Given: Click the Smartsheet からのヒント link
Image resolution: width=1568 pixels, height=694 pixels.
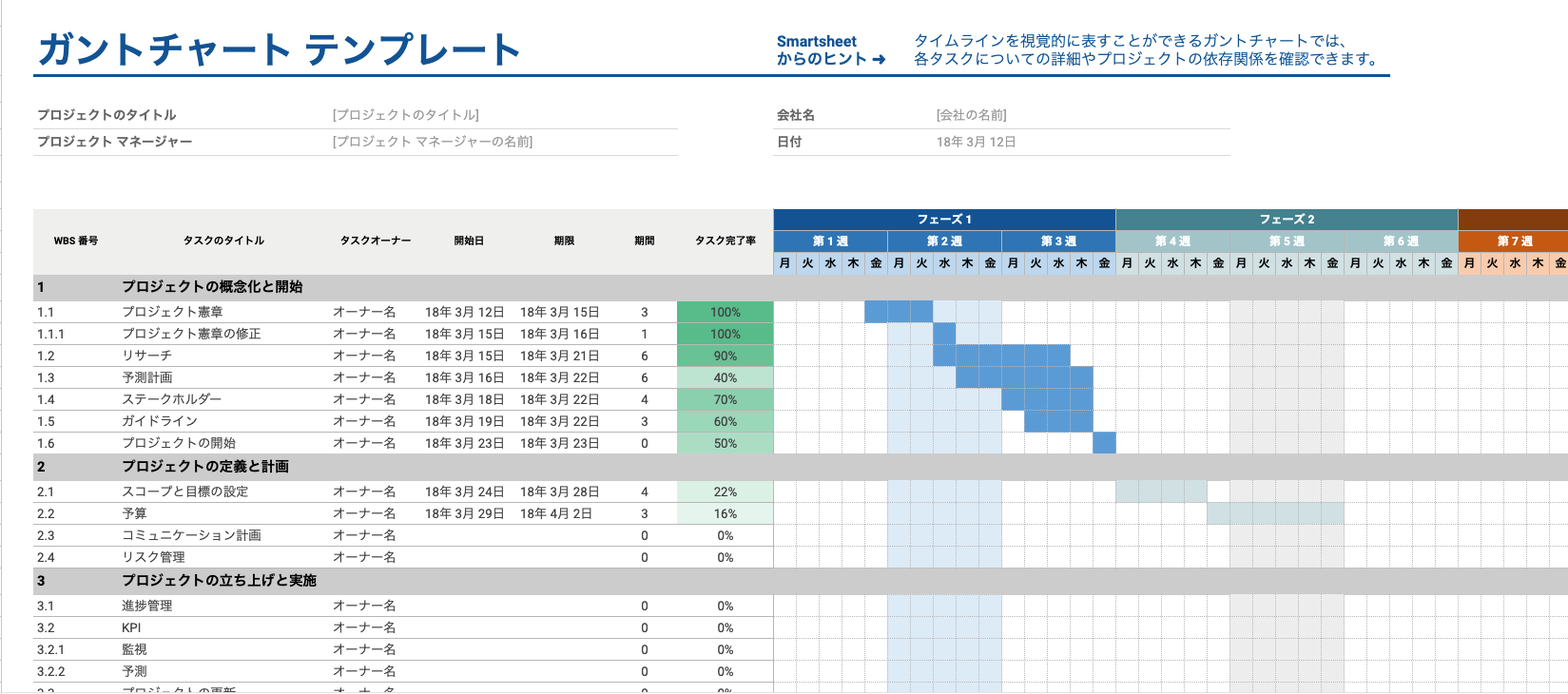Looking at the screenshot, I should [830, 50].
